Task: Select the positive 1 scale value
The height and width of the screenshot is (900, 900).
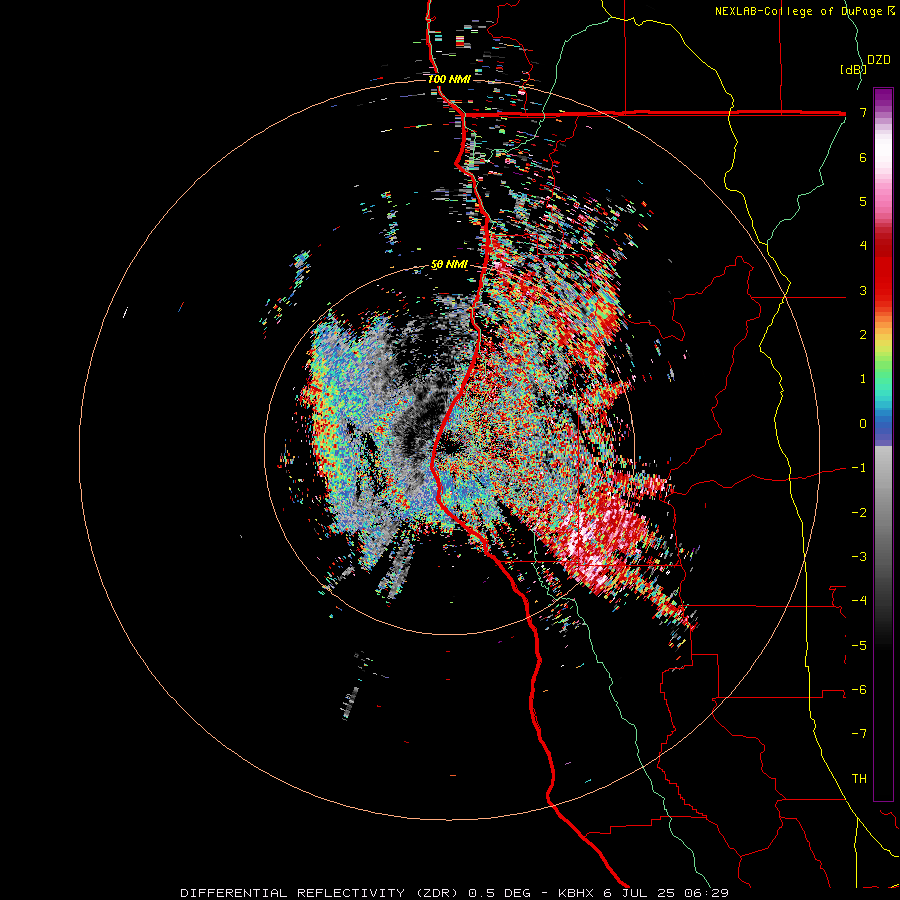Action: pos(863,379)
